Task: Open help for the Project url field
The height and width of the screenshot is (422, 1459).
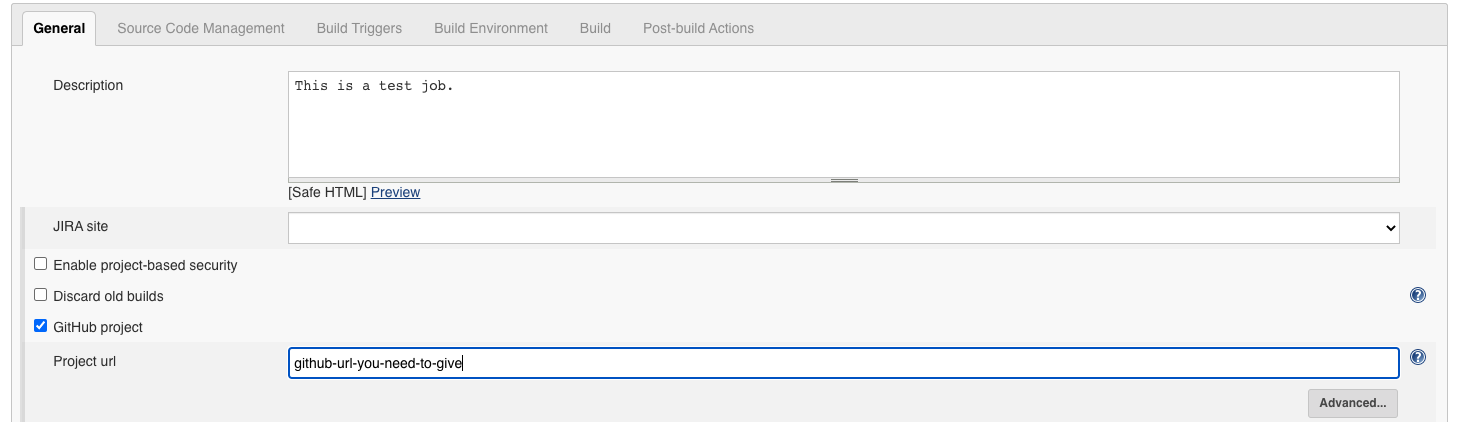Action: click(x=1417, y=357)
